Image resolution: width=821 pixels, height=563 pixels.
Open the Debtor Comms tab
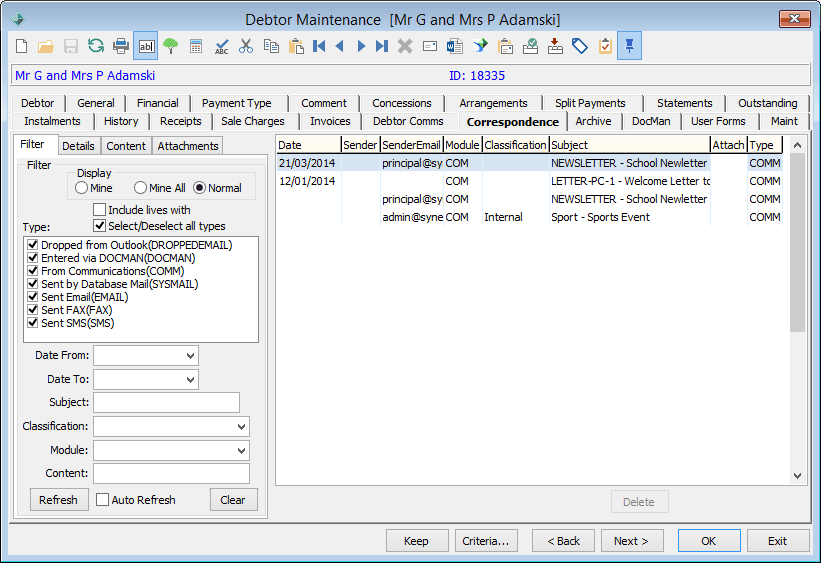point(408,121)
